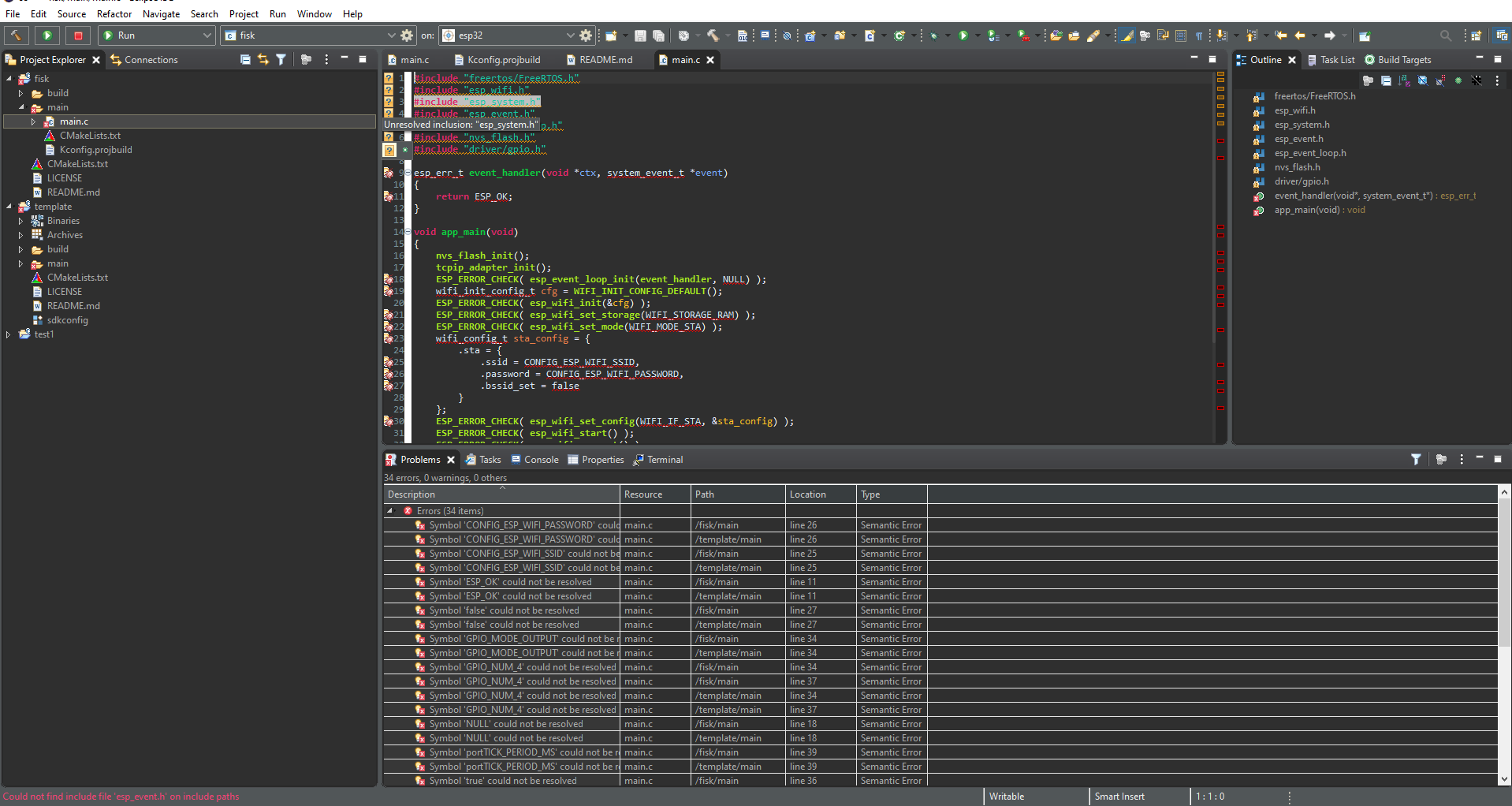Viewport: 1512px width, 806px height.
Task: Open target settings gear beside esp32
Action: [x=586, y=35]
